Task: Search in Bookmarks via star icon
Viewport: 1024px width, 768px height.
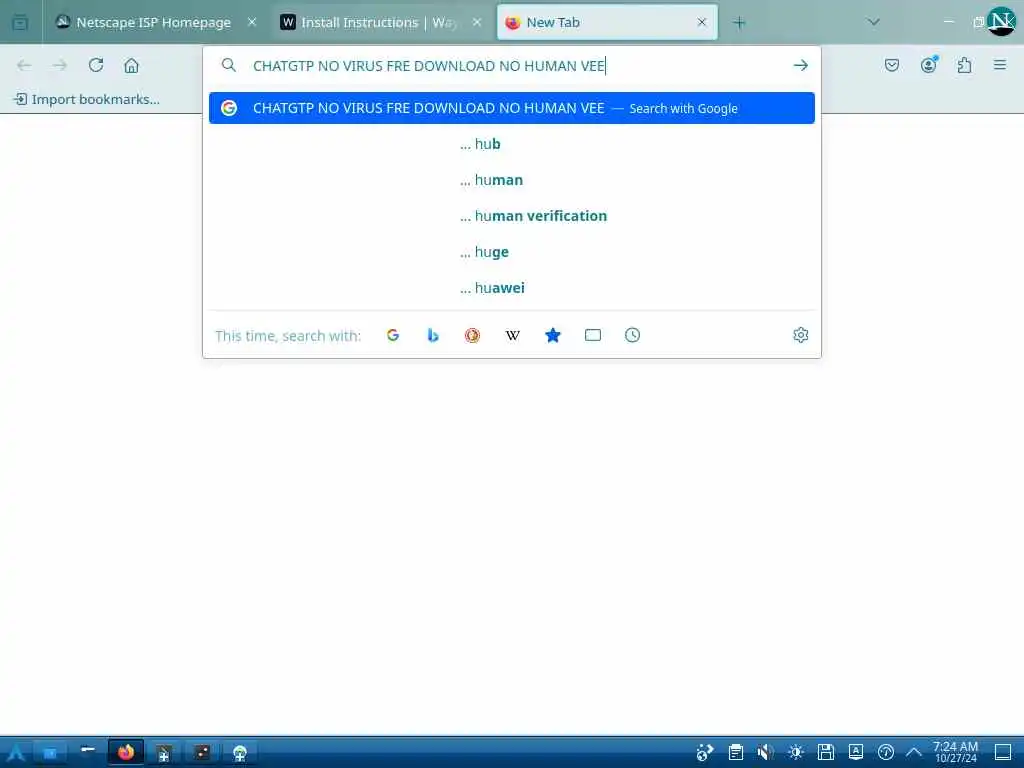Action: (552, 336)
